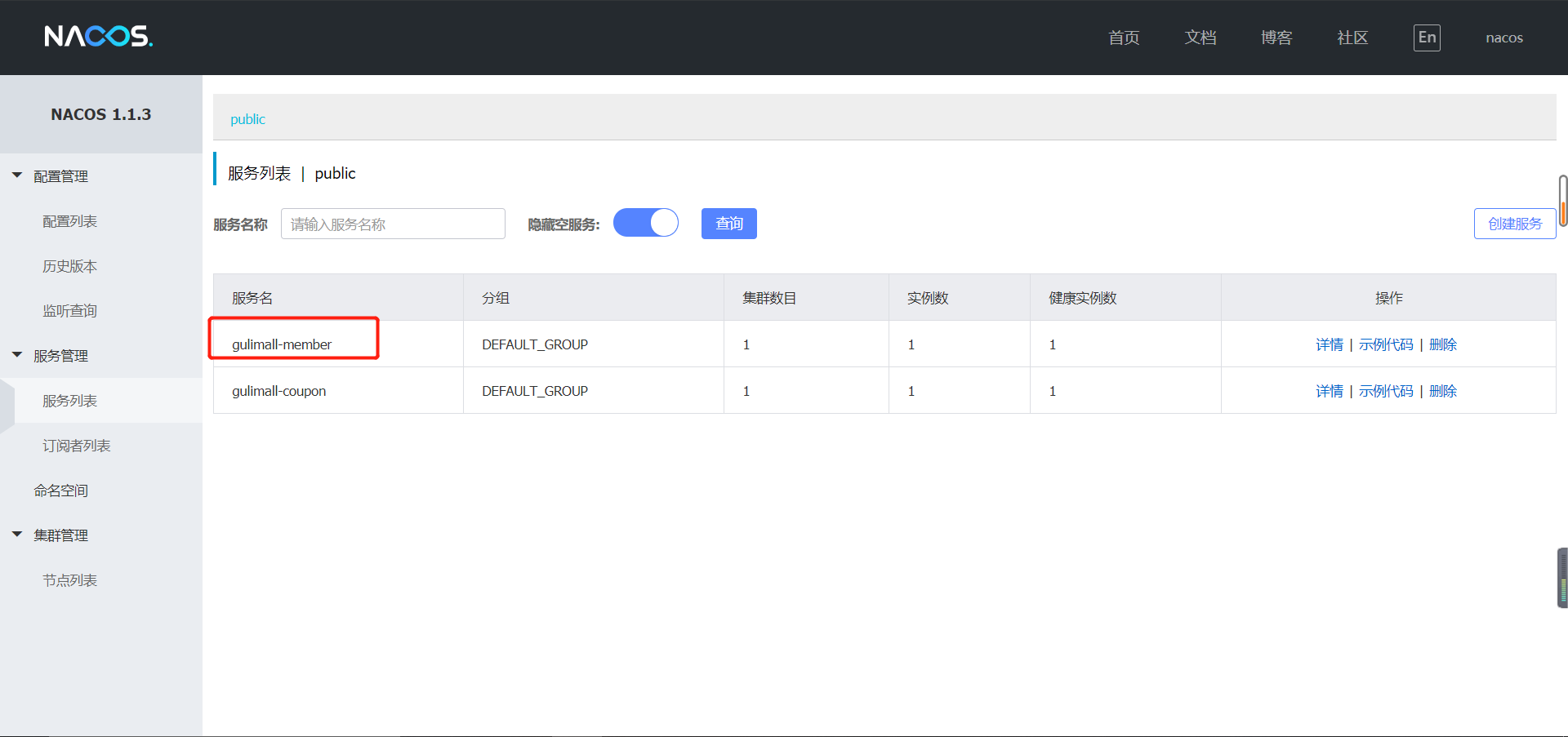The image size is (1568, 737).
Task: Collapse the 配置管理 menu arrow
Action: point(17,175)
